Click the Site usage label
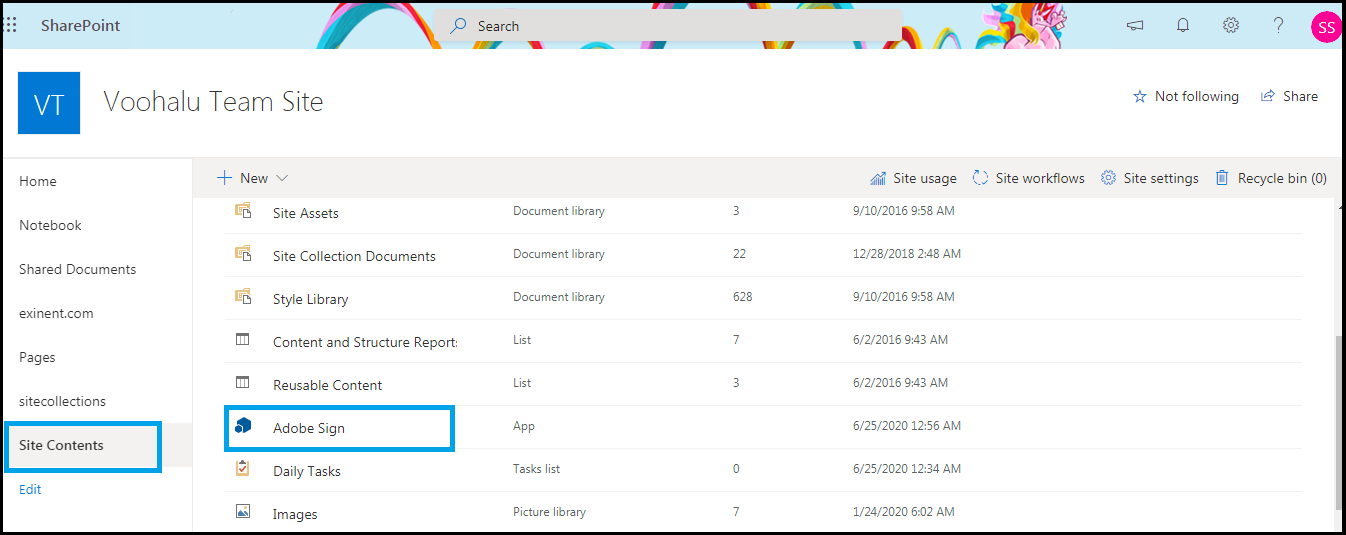This screenshot has width=1346, height=535. click(x=925, y=178)
